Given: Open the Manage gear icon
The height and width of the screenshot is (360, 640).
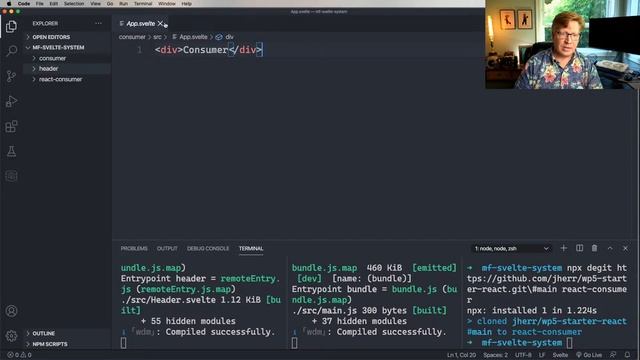Looking at the screenshot, I should pyautogui.click(x=11, y=336).
